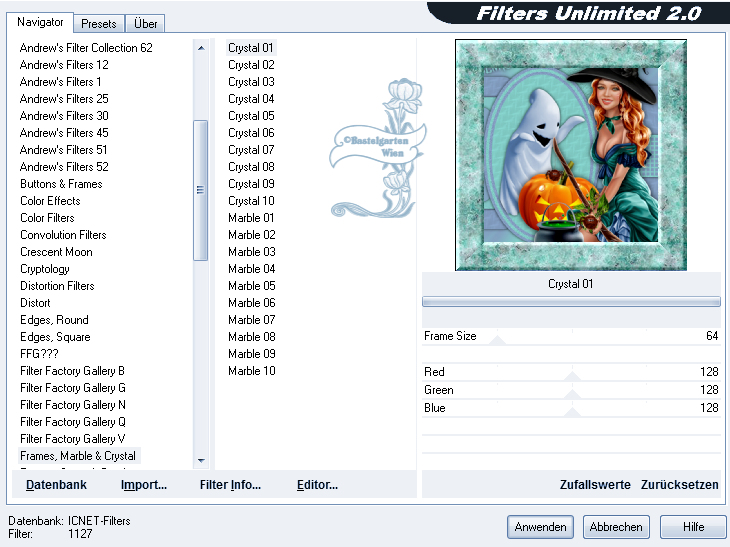Select the FFG??? category
730x547 pixels.
tap(39, 354)
